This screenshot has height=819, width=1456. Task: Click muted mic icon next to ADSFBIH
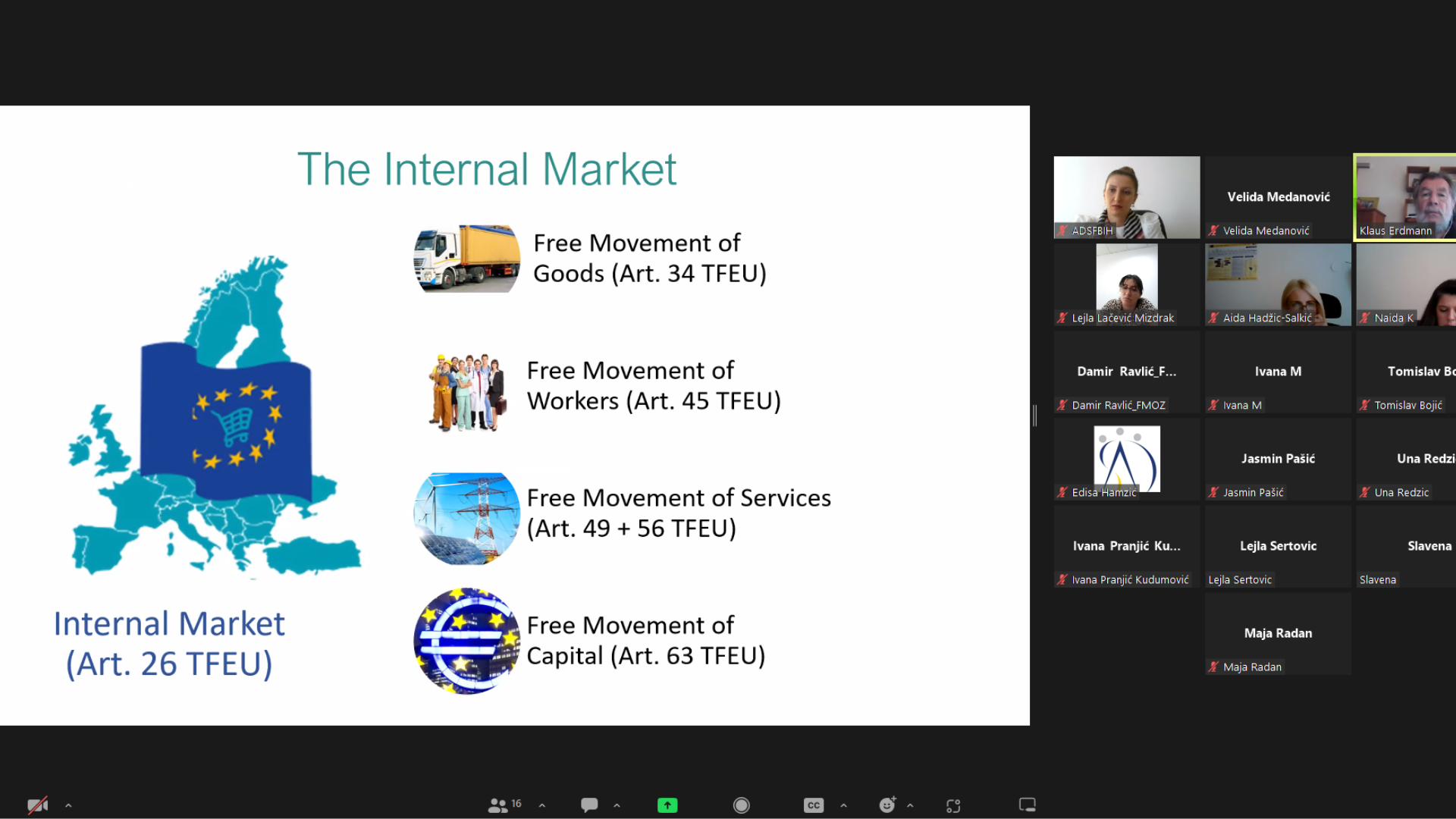(x=1062, y=231)
